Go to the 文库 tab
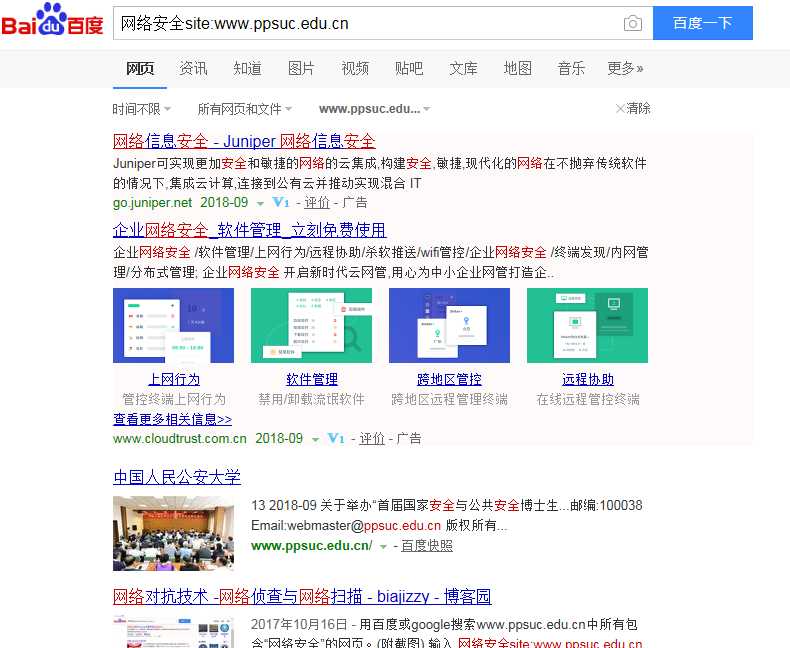The image size is (790, 648). click(x=463, y=69)
